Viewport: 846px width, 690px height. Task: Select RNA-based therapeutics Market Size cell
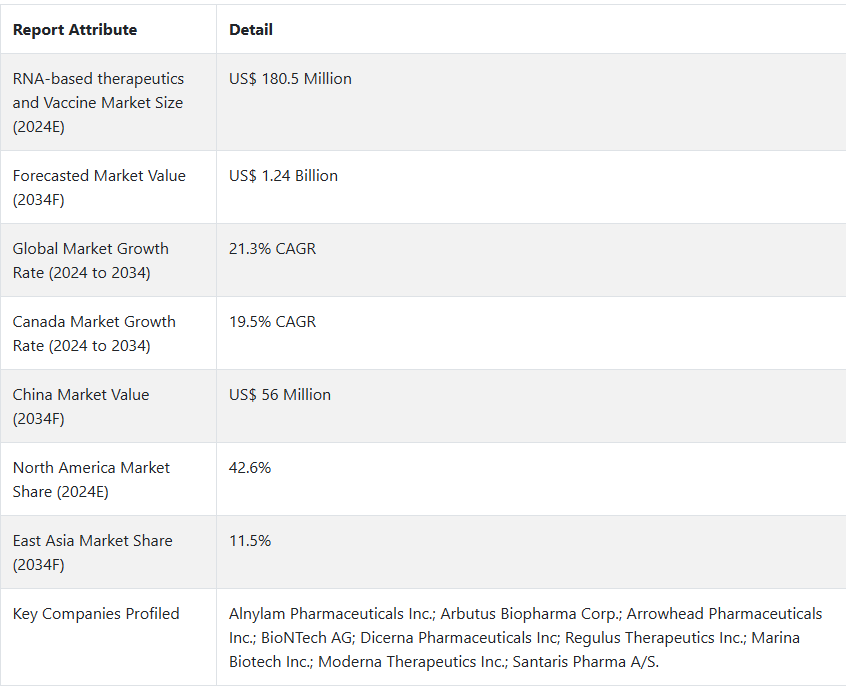click(x=98, y=102)
